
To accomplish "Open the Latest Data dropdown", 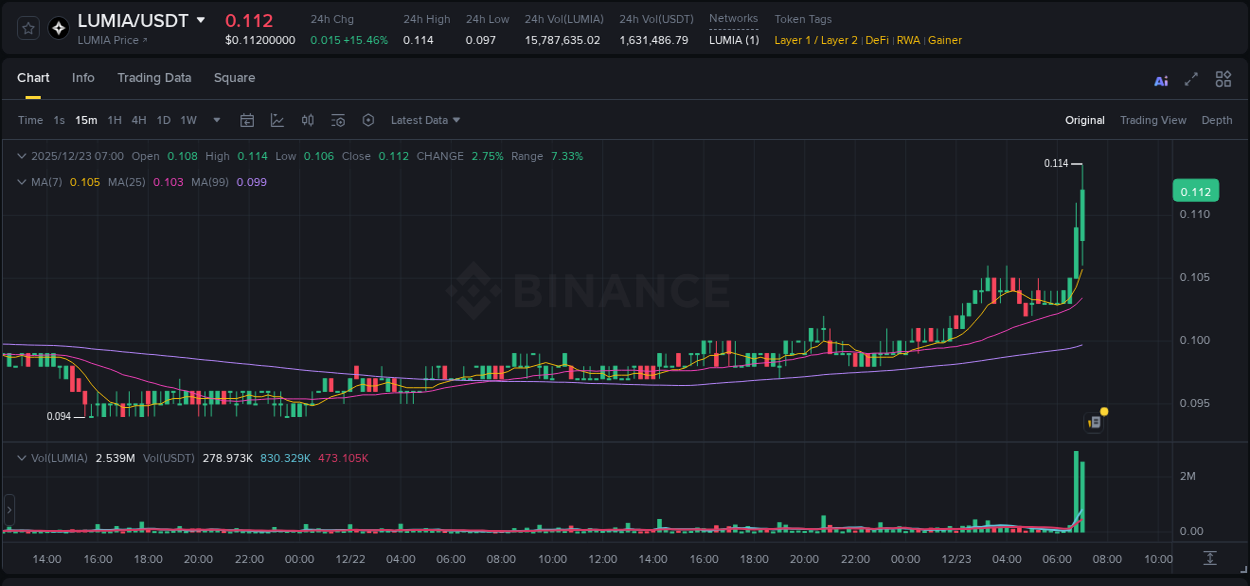I will [425, 120].
